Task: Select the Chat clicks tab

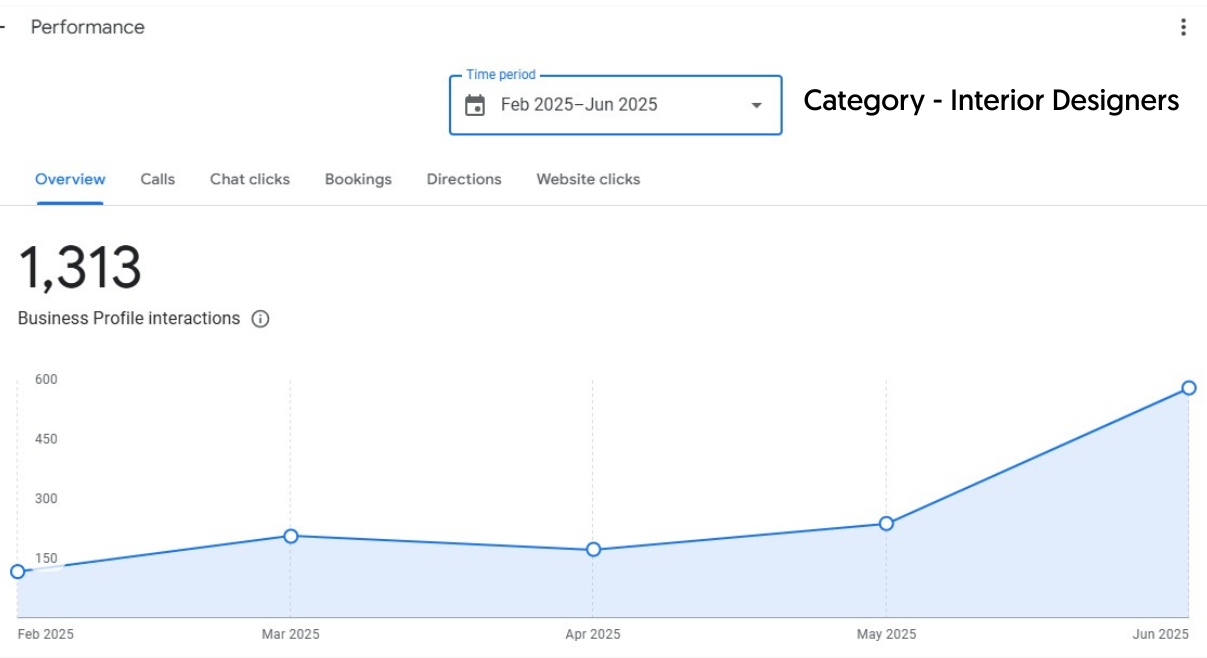Action: (250, 180)
